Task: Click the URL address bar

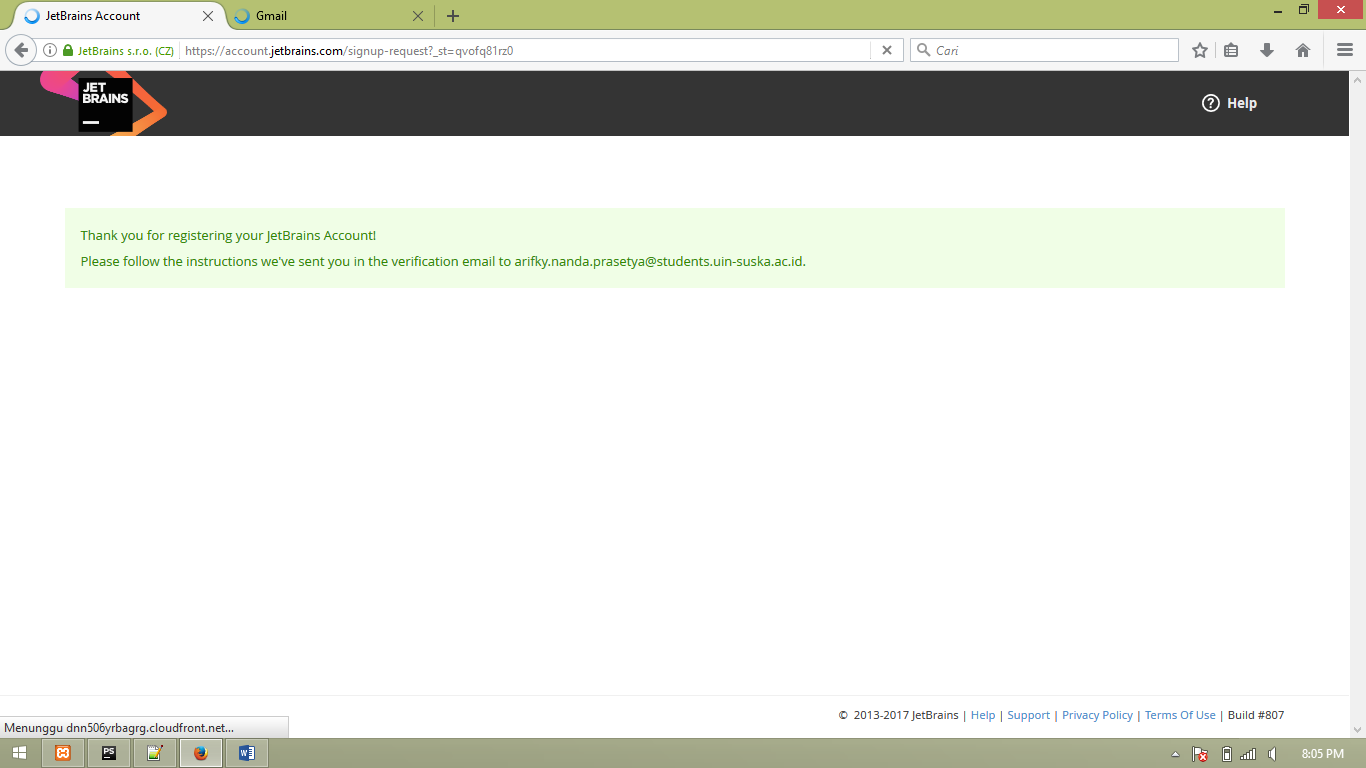Action: pos(525,50)
